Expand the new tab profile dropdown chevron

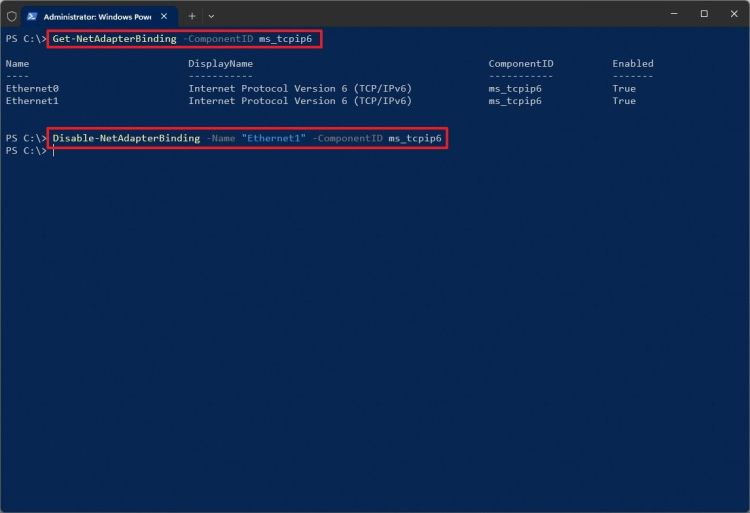[x=211, y=16]
